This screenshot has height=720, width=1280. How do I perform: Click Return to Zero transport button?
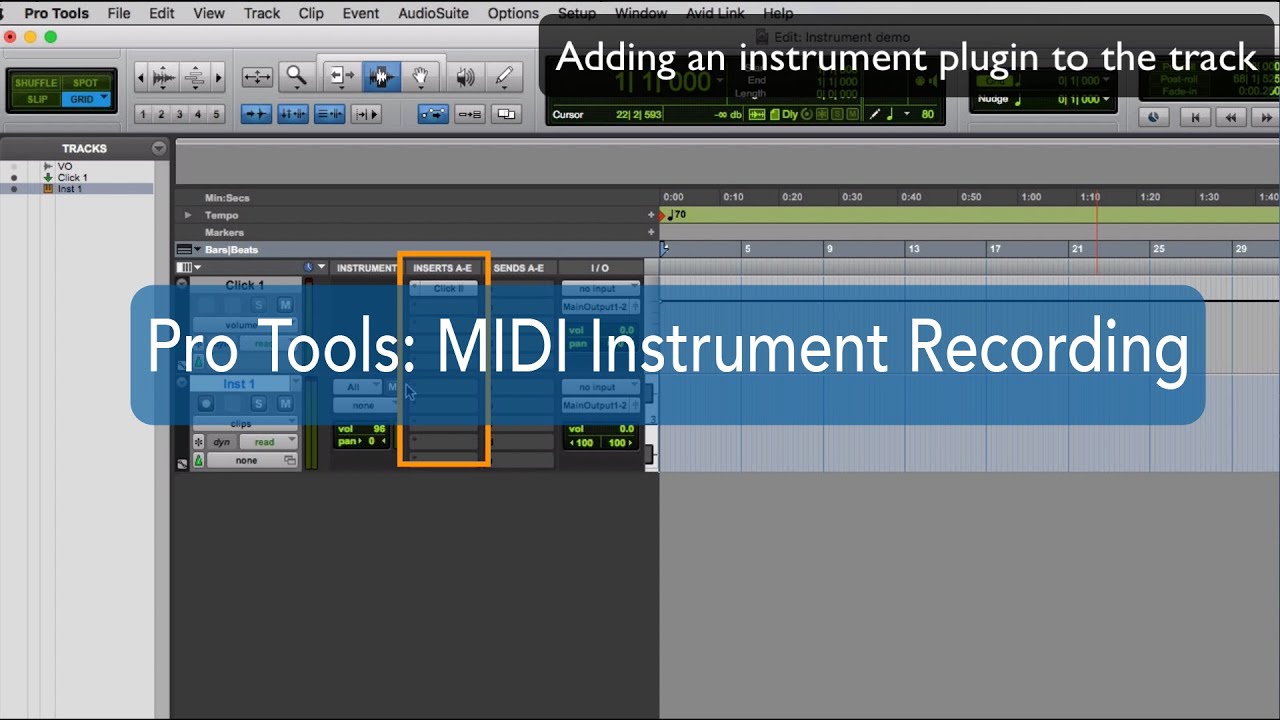(1194, 117)
